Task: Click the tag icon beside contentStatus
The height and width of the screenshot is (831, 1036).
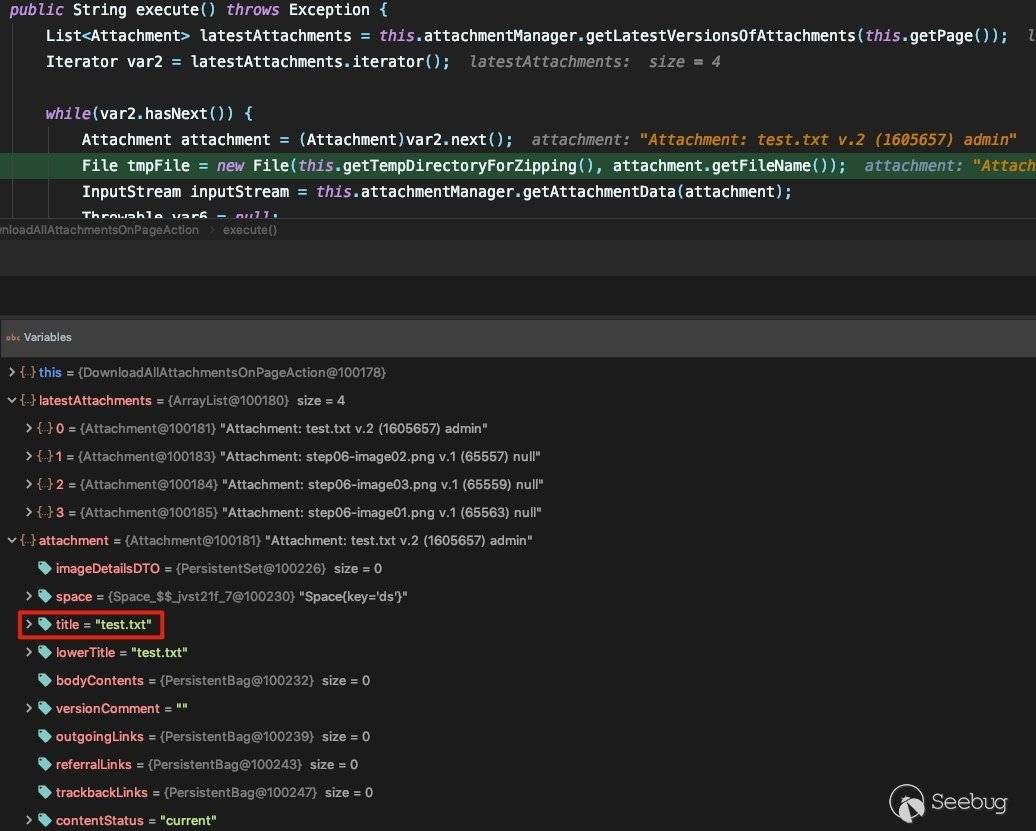Action: click(x=45, y=820)
